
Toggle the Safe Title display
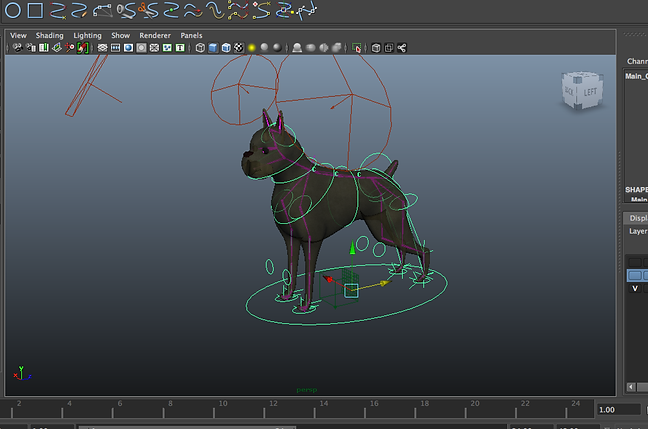click(180, 48)
